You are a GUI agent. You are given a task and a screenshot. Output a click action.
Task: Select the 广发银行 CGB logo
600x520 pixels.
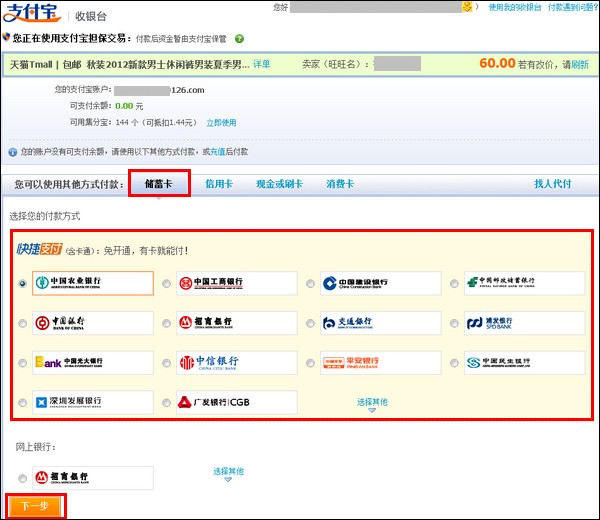click(237, 402)
